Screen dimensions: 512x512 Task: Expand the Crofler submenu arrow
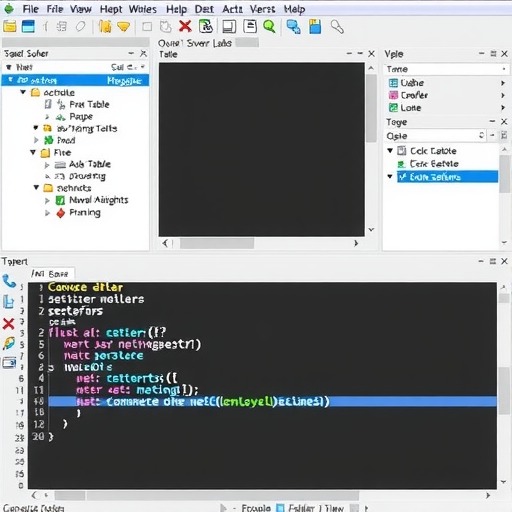coord(503,95)
